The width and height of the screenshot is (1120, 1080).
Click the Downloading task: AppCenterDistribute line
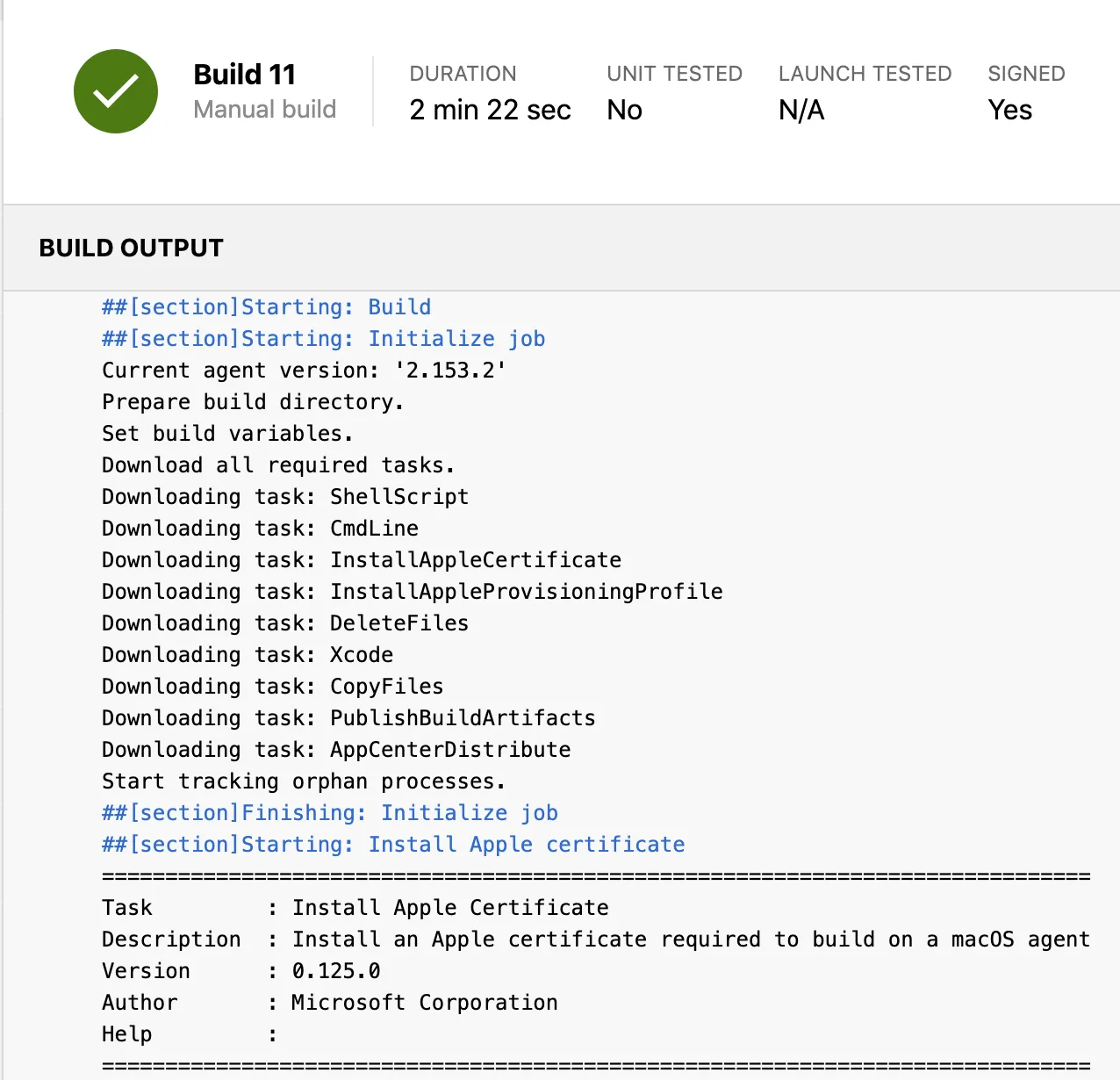(x=336, y=750)
